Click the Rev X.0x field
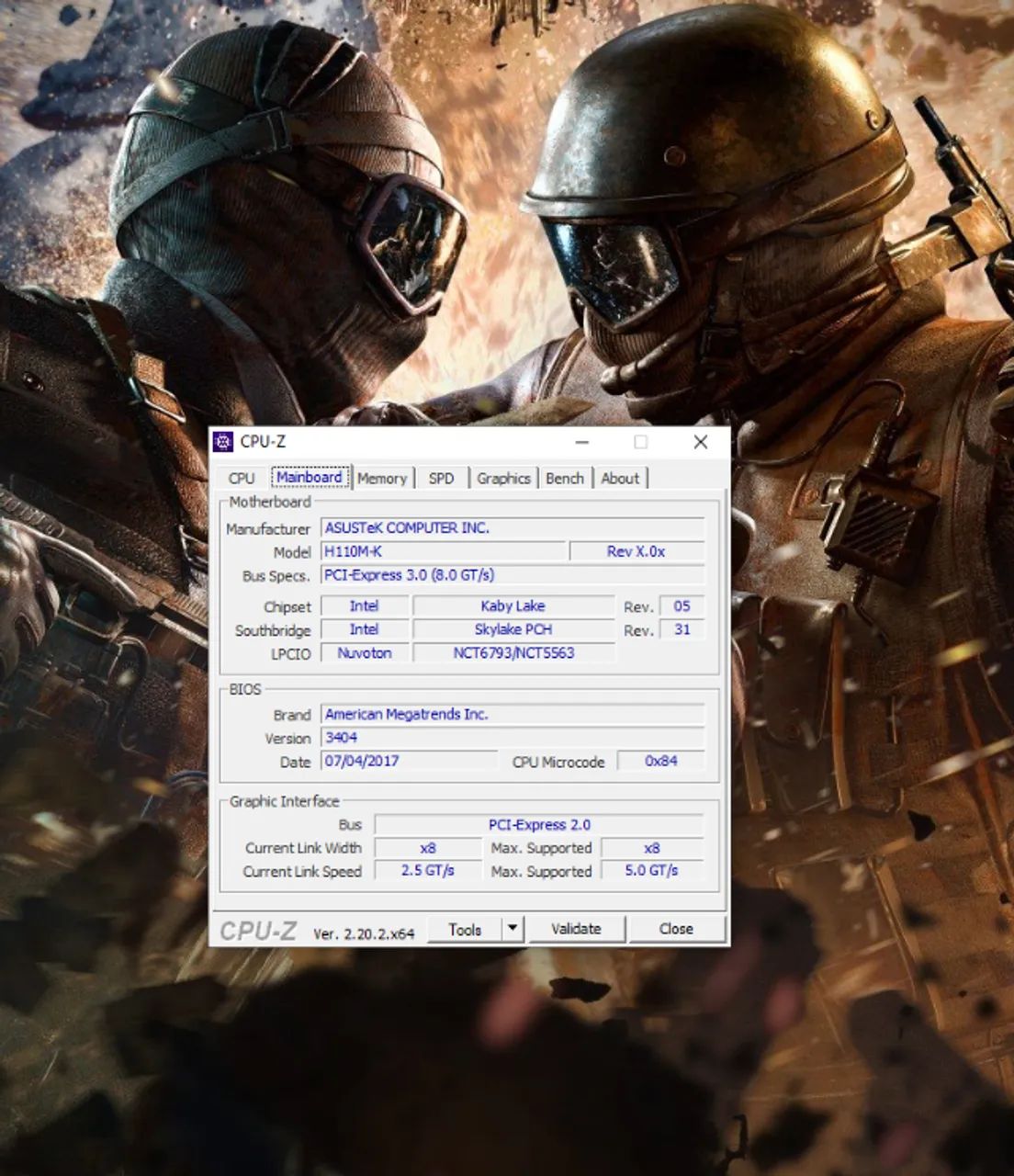The height and width of the screenshot is (1176, 1014). point(637,551)
